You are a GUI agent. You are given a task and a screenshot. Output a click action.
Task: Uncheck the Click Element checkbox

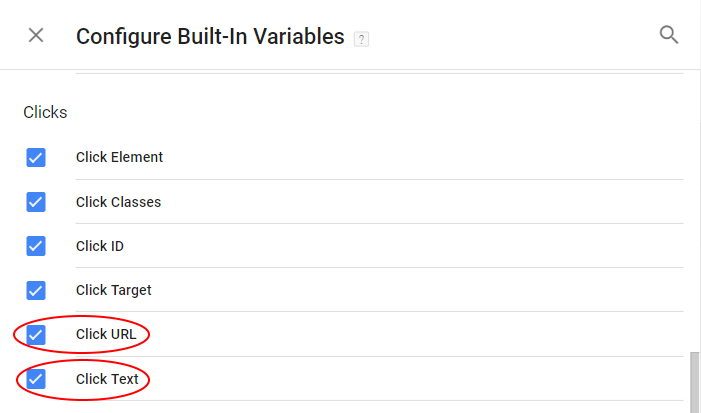click(36, 157)
